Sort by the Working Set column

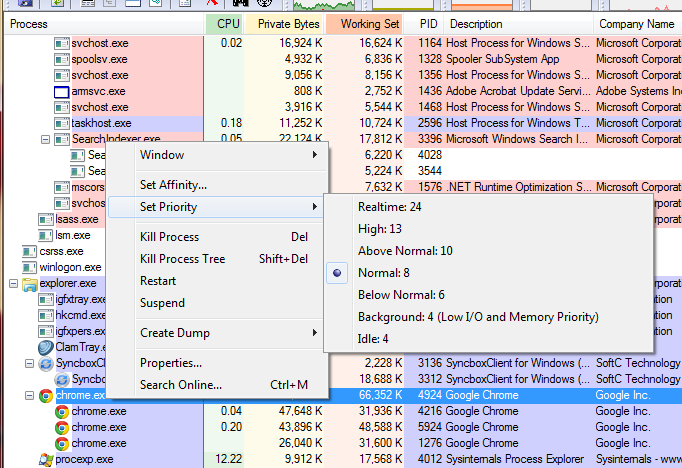pos(364,24)
